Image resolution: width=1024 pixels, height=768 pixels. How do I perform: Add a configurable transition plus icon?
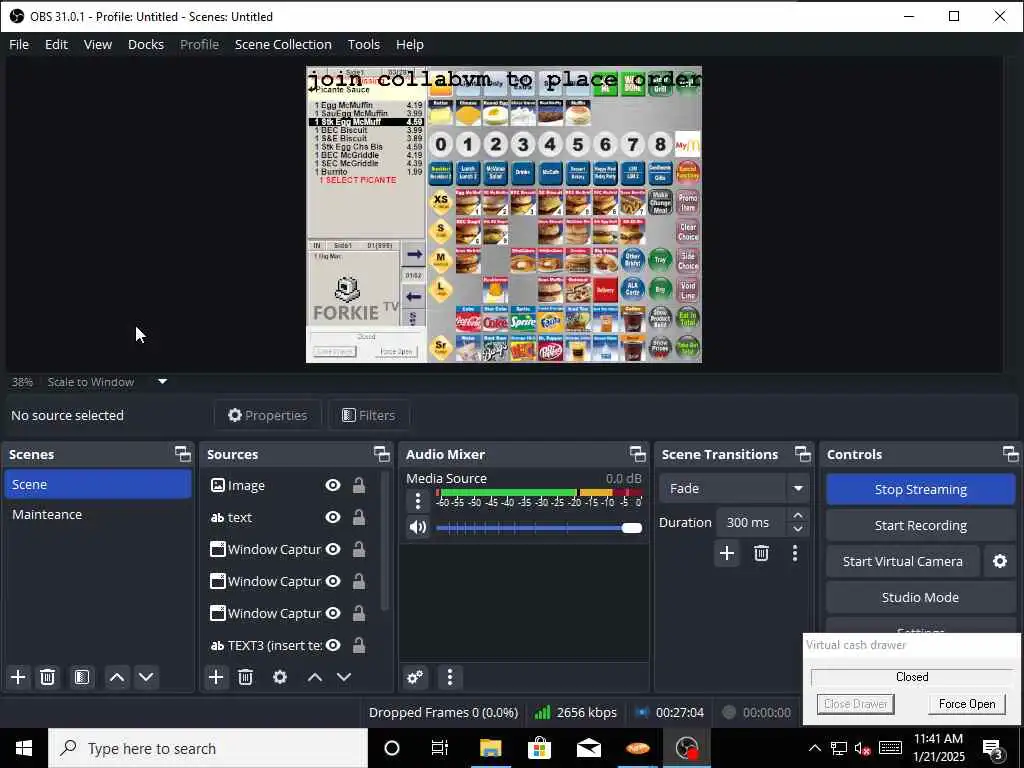coord(727,554)
